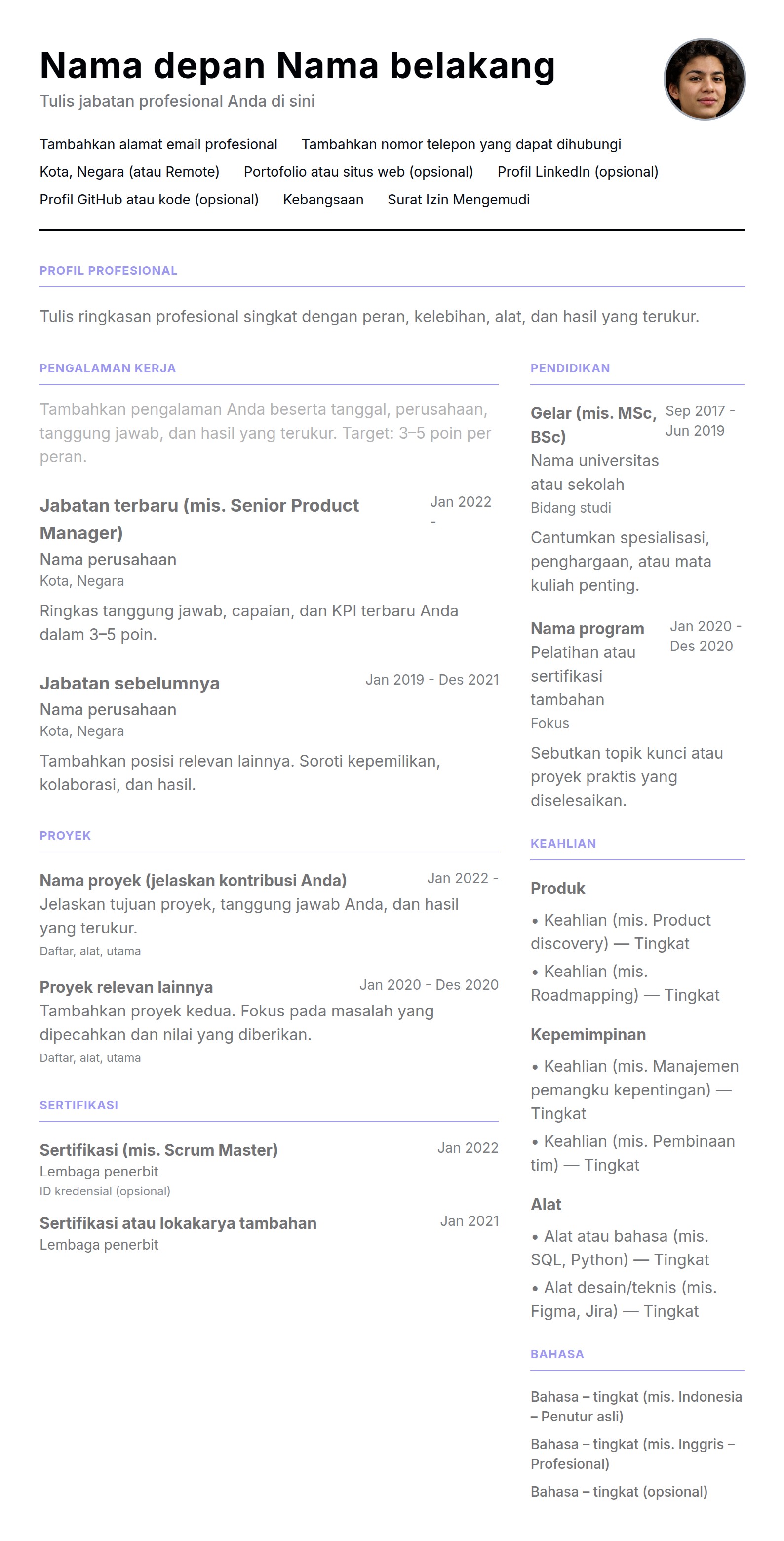
Task: Click the profile photo thumbnail
Action: [x=704, y=79]
